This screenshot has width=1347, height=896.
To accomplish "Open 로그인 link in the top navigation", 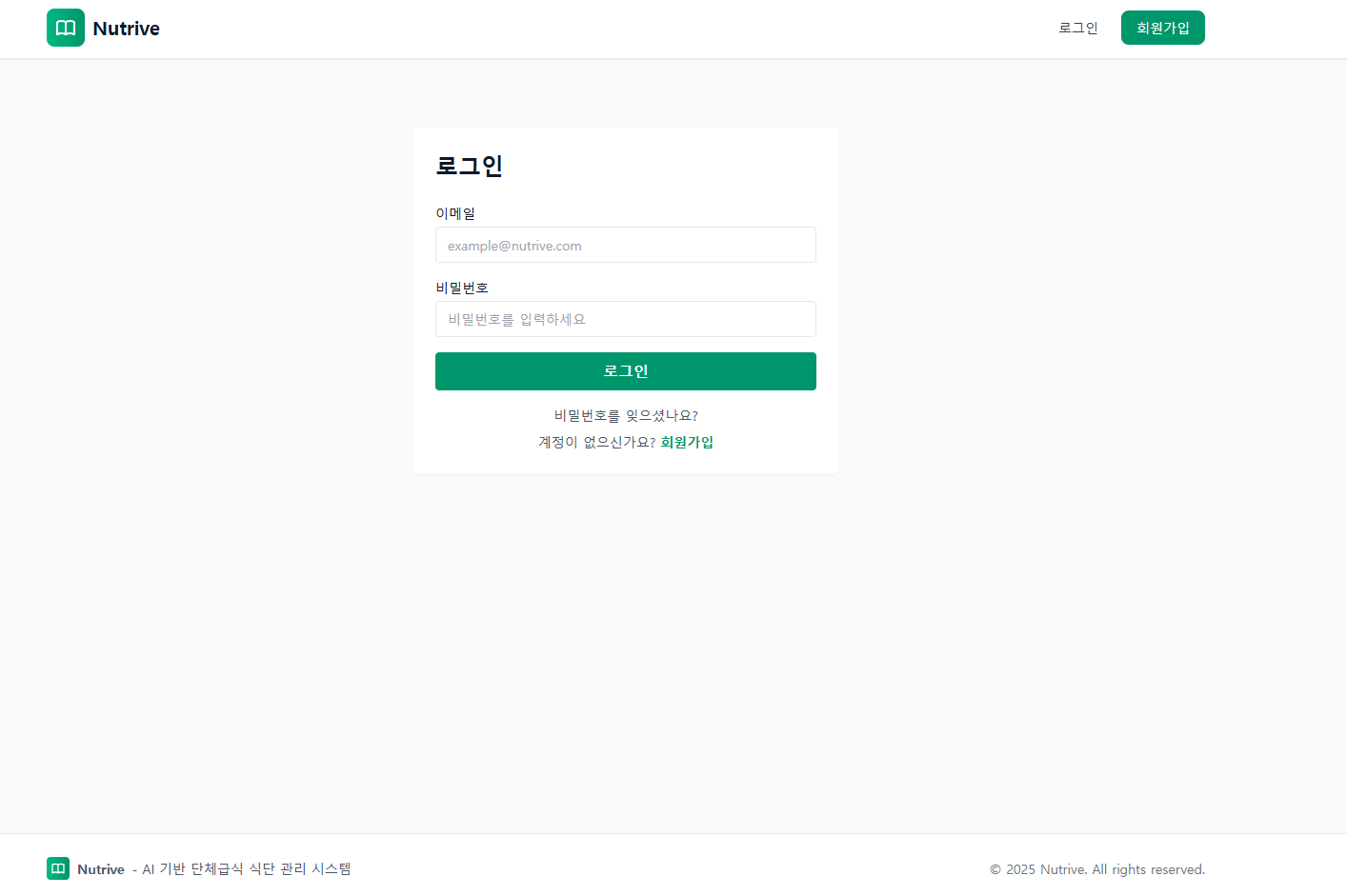I will tap(1078, 28).
